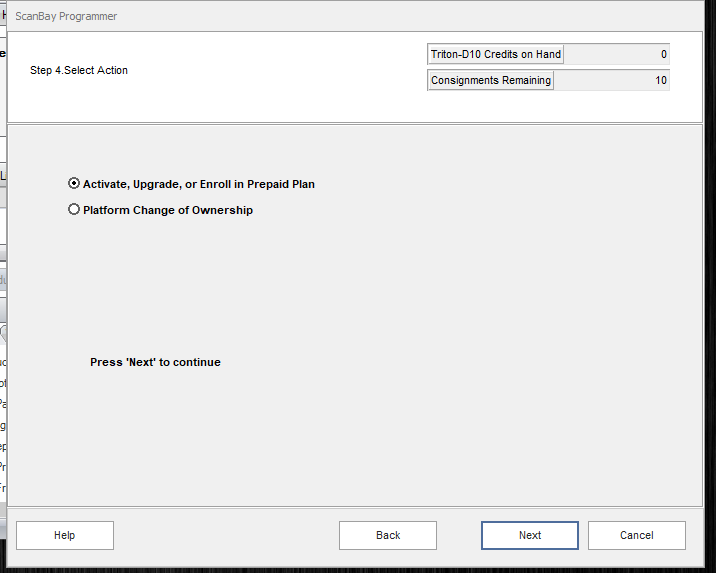Viewport: 716px width, 573px height.
Task: Click the ScanBay Programmer title bar
Action: (x=300, y=16)
